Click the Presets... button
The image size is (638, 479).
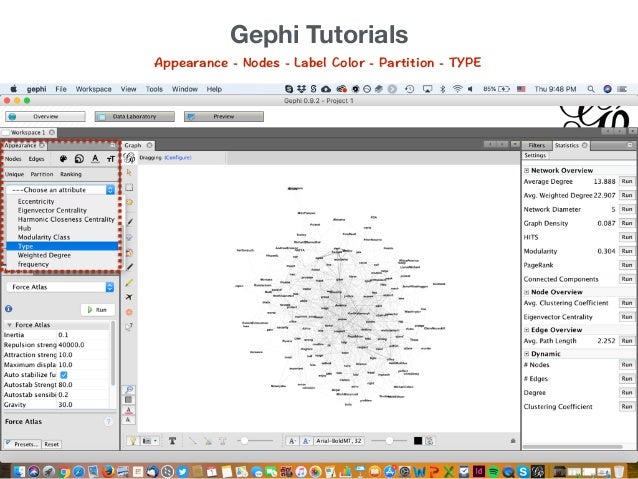point(23,444)
